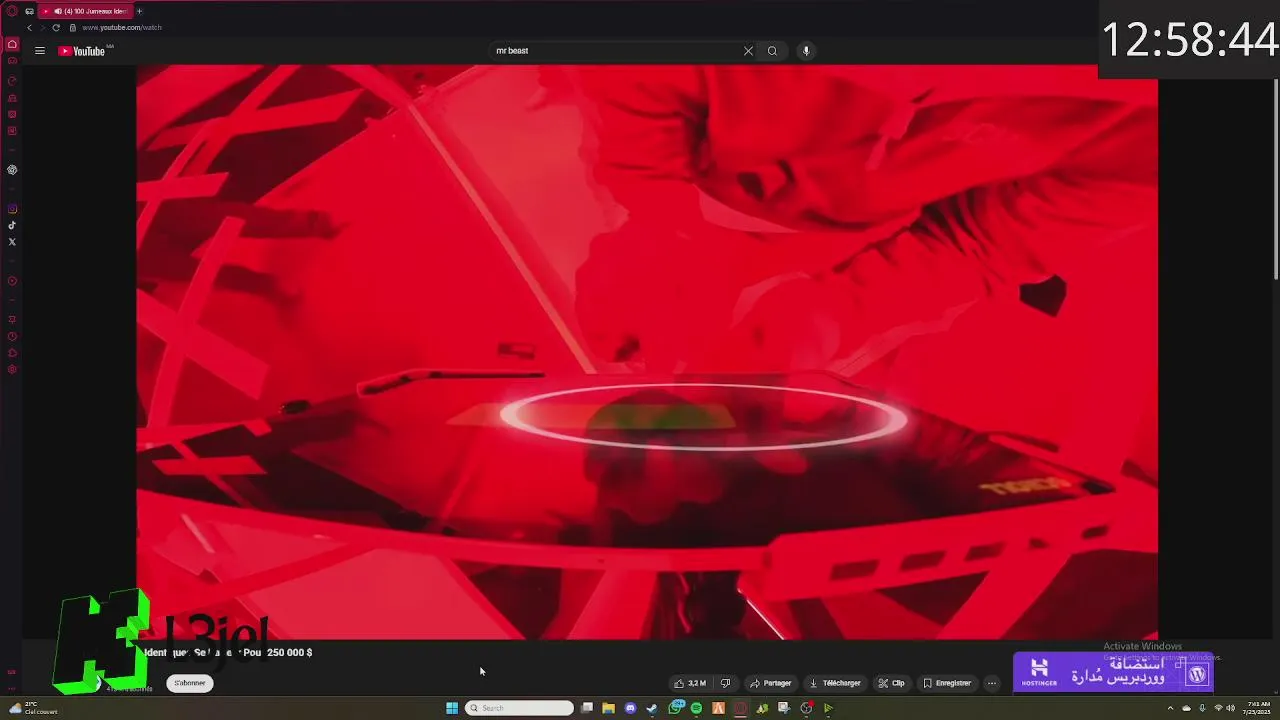Download the video with Télécharger
Image resolution: width=1280 pixels, height=720 pixels.
[x=835, y=683]
